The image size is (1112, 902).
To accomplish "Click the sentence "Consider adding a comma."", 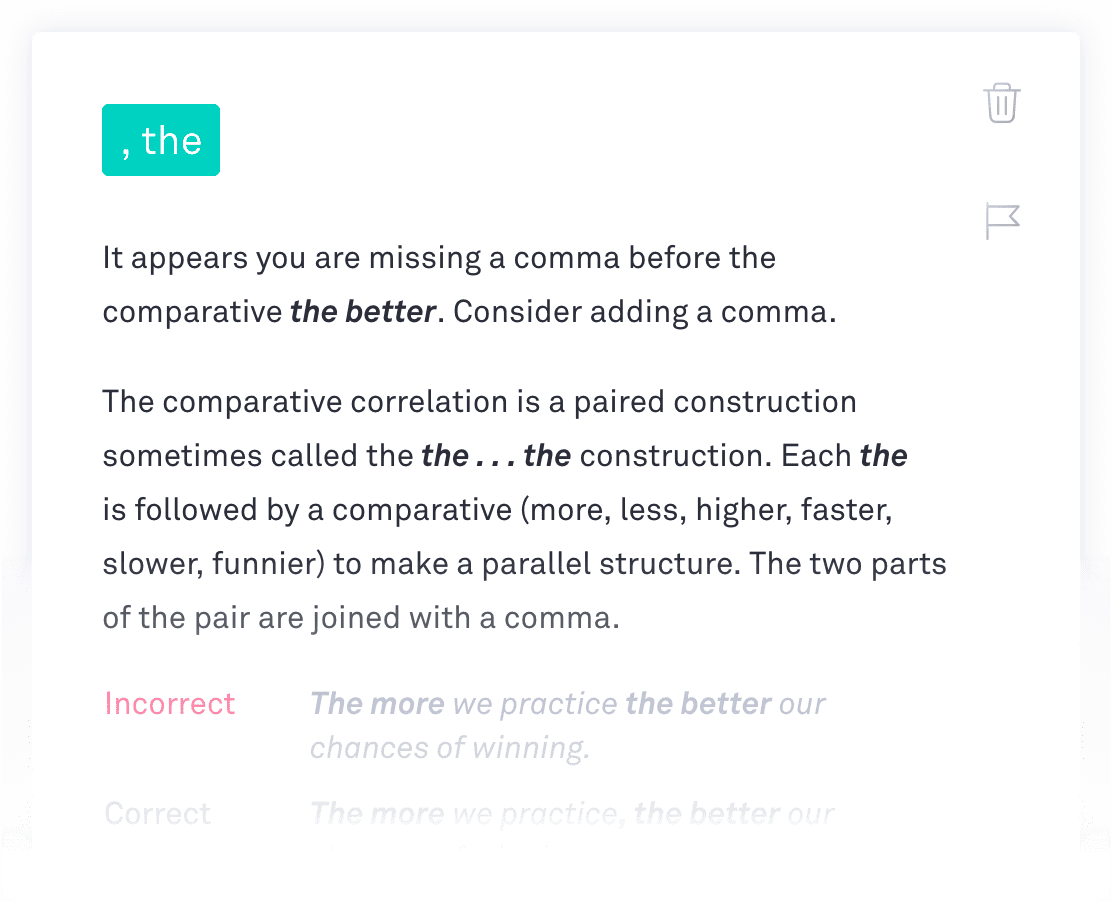I will pyautogui.click(x=645, y=312).
